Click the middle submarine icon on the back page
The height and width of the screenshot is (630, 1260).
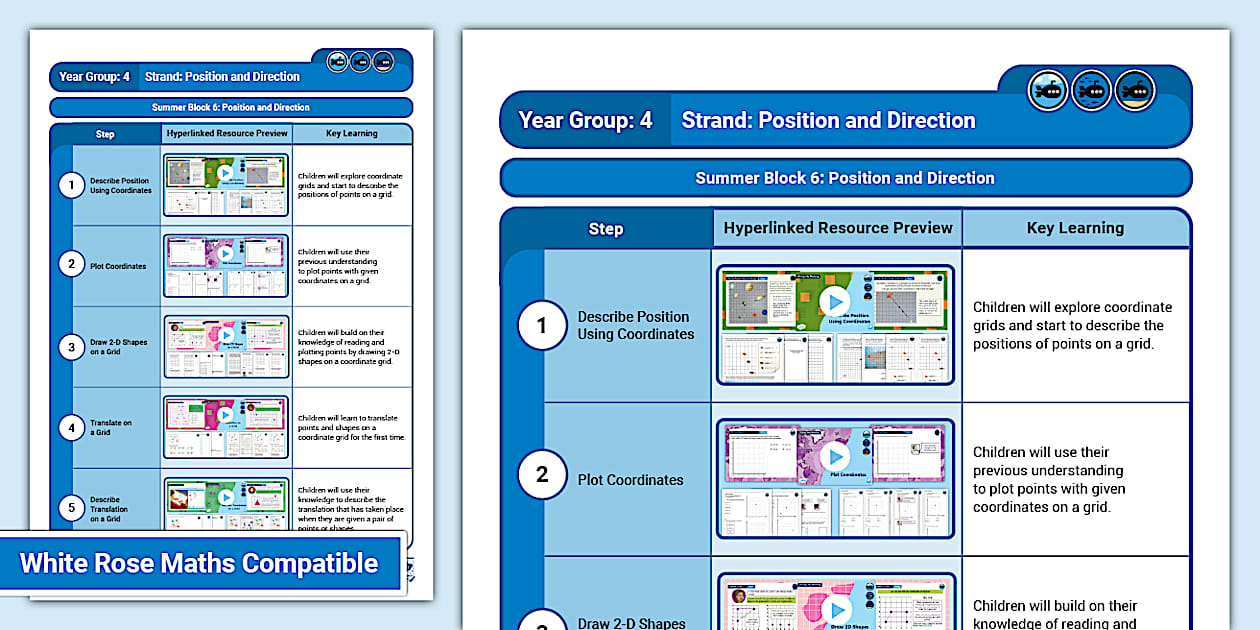[358, 61]
